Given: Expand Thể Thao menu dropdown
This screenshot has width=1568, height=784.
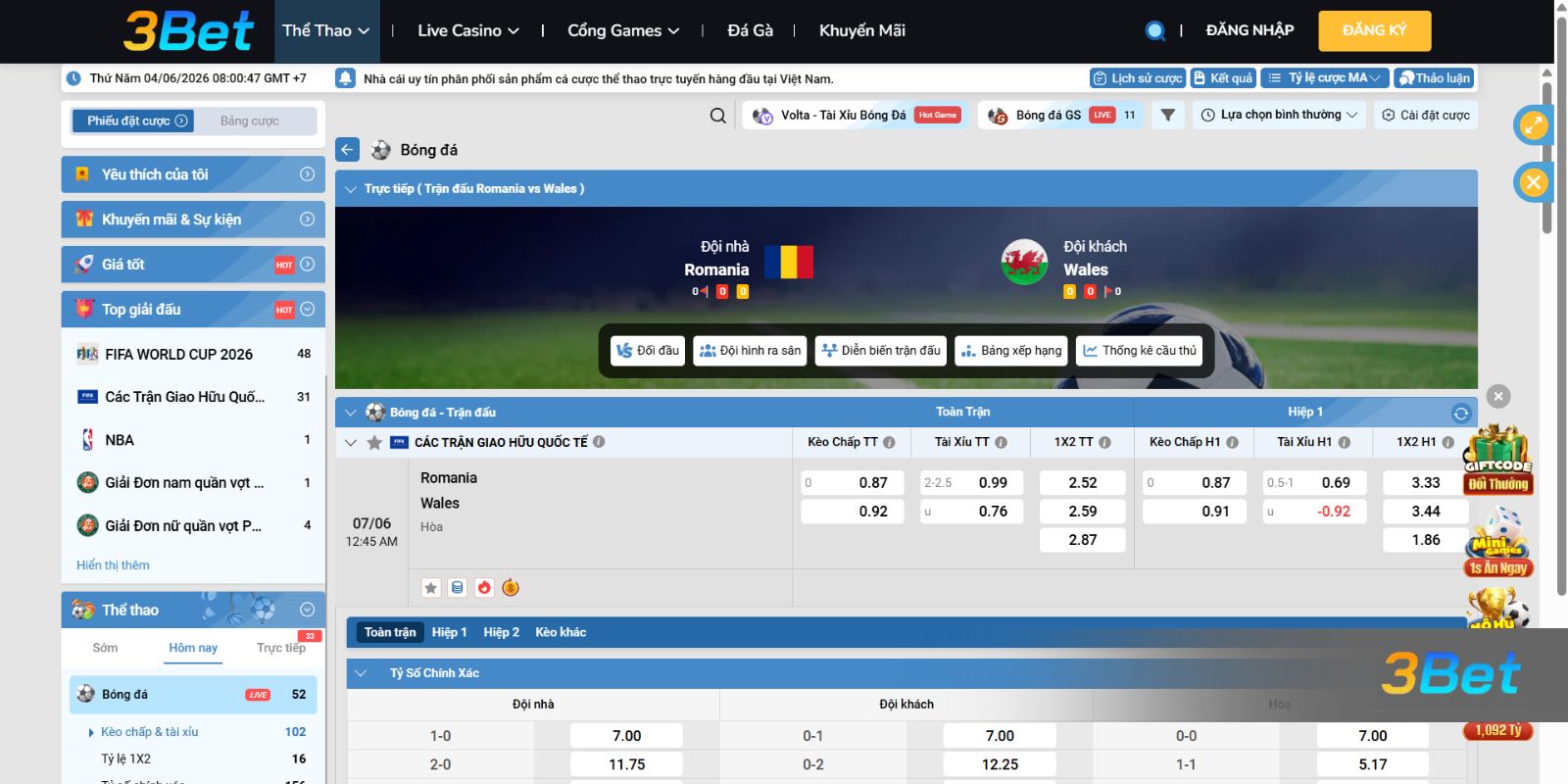Looking at the screenshot, I should pyautogui.click(x=325, y=30).
